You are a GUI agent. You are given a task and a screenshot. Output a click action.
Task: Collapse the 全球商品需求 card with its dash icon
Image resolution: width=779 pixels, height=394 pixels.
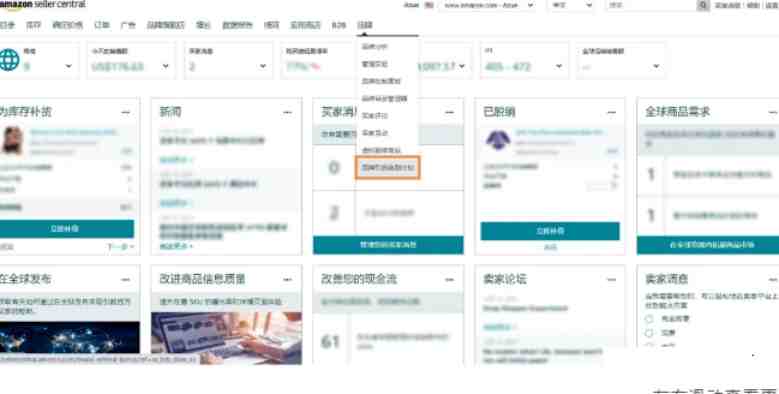773,113
